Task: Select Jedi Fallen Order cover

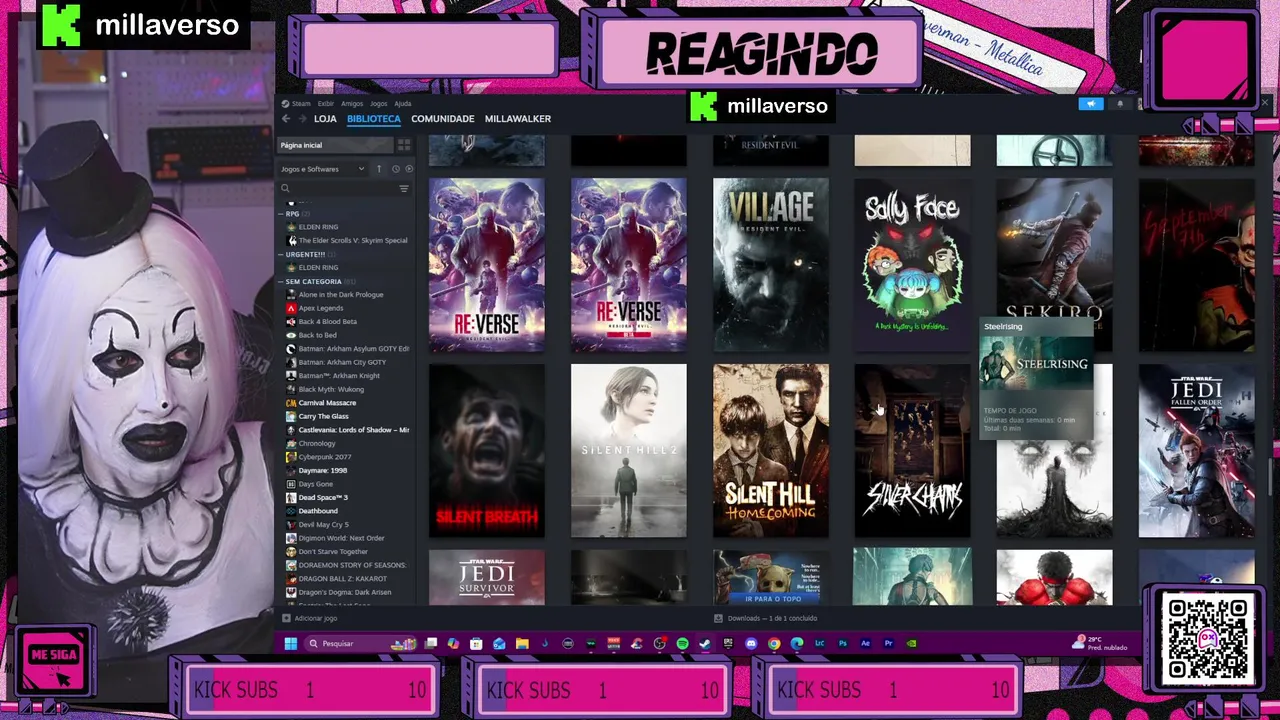Action: coord(1197,451)
